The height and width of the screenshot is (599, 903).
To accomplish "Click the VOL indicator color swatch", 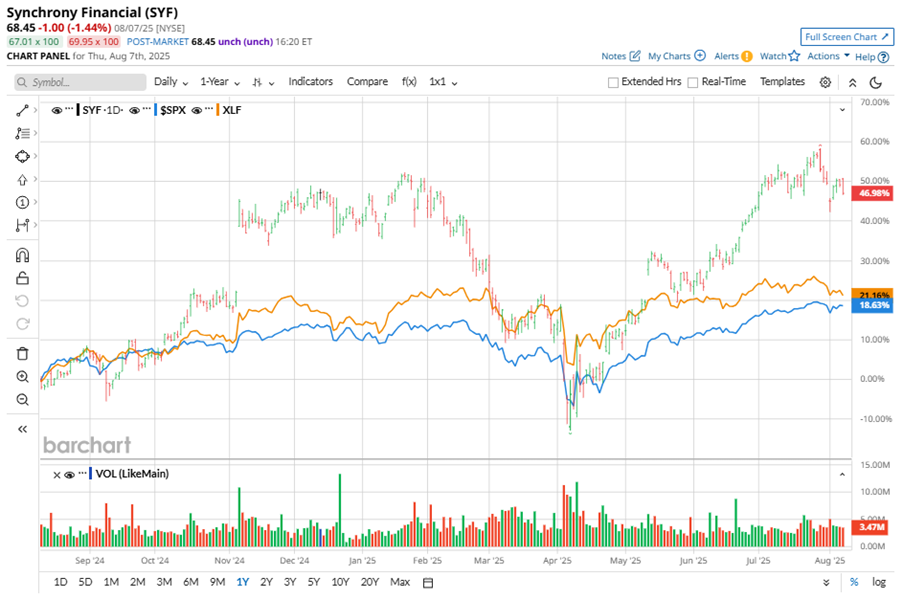I will 90,474.
